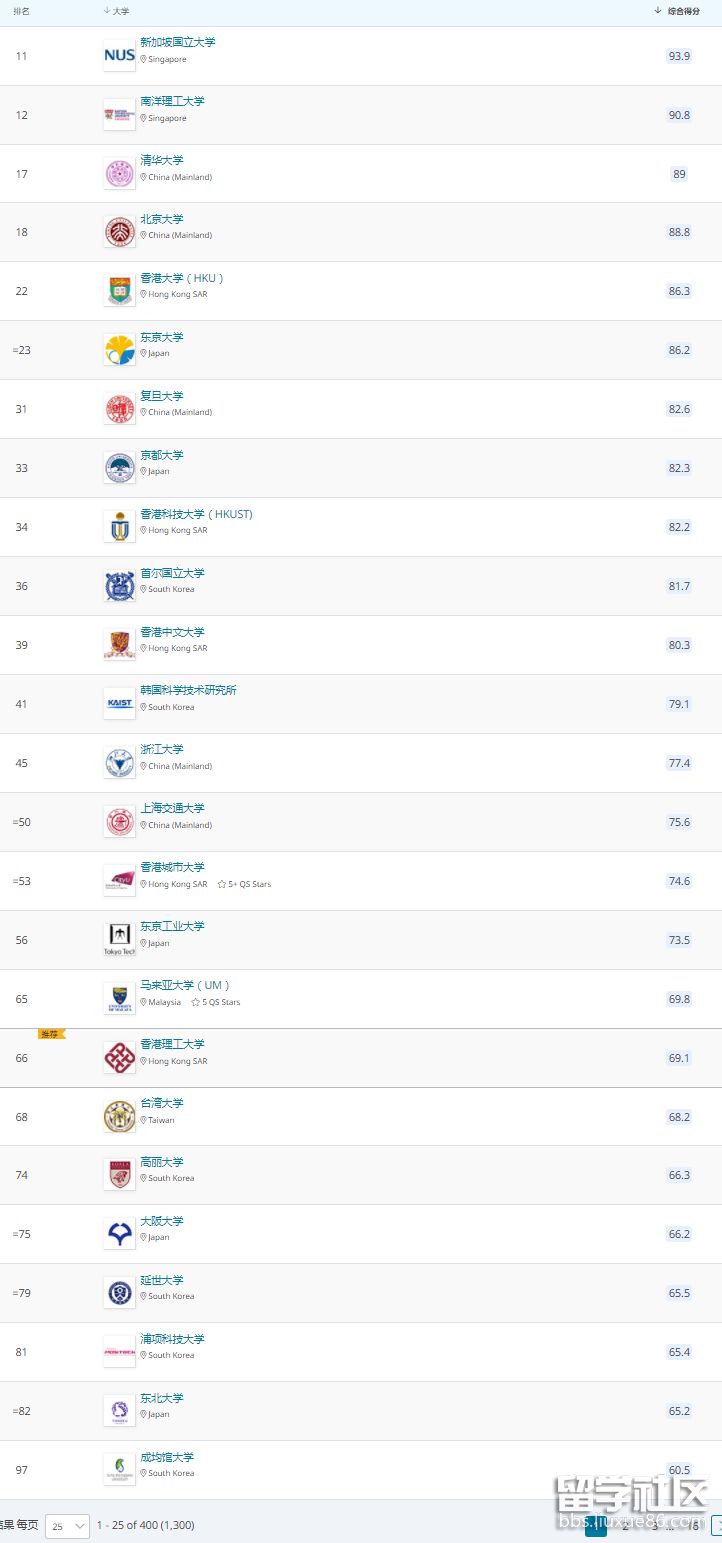Go to page 3 of results

click(x=655, y=1526)
